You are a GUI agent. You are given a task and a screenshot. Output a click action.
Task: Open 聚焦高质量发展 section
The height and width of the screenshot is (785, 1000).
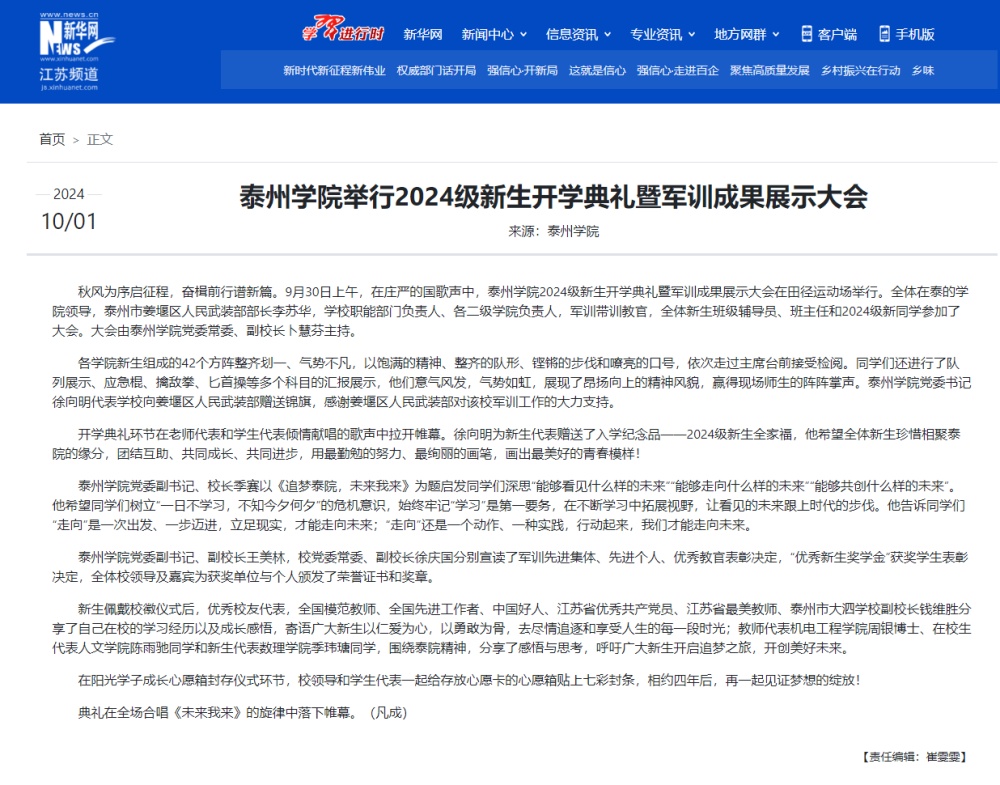pyautogui.click(x=769, y=71)
